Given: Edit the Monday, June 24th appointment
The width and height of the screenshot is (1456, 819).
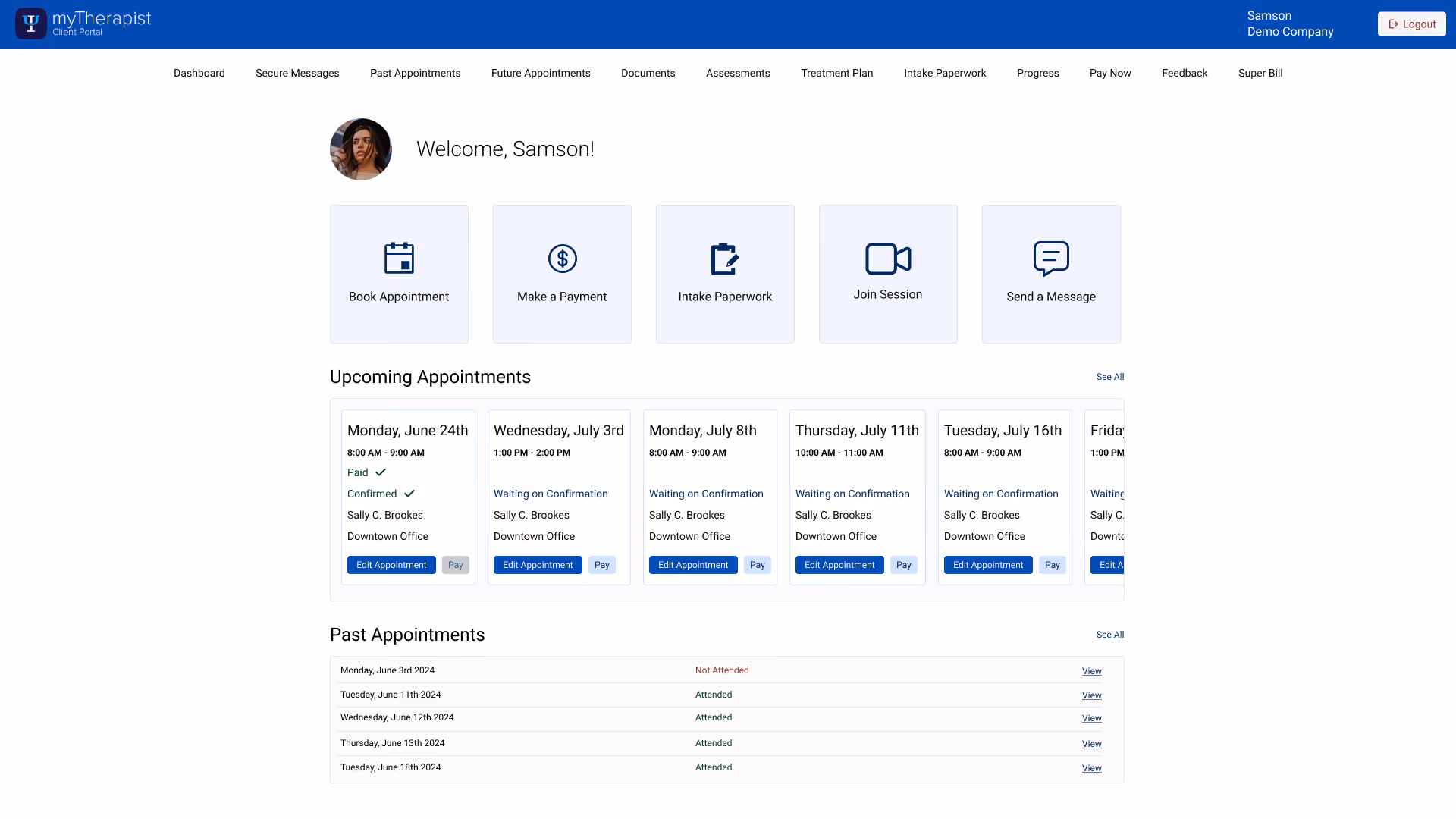Looking at the screenshot, I should (391, 565).
